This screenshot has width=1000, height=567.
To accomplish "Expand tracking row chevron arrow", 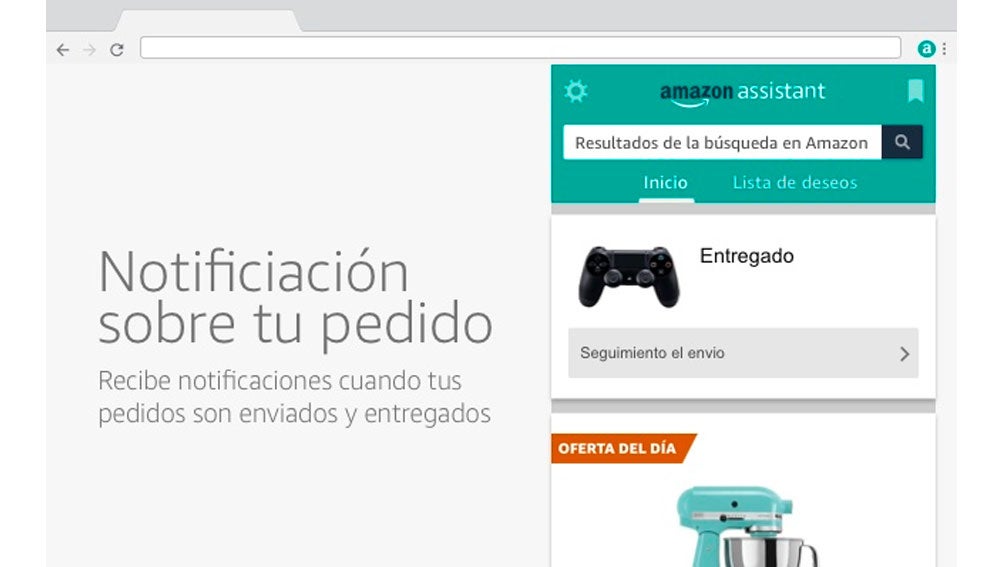I will (904, 354).
